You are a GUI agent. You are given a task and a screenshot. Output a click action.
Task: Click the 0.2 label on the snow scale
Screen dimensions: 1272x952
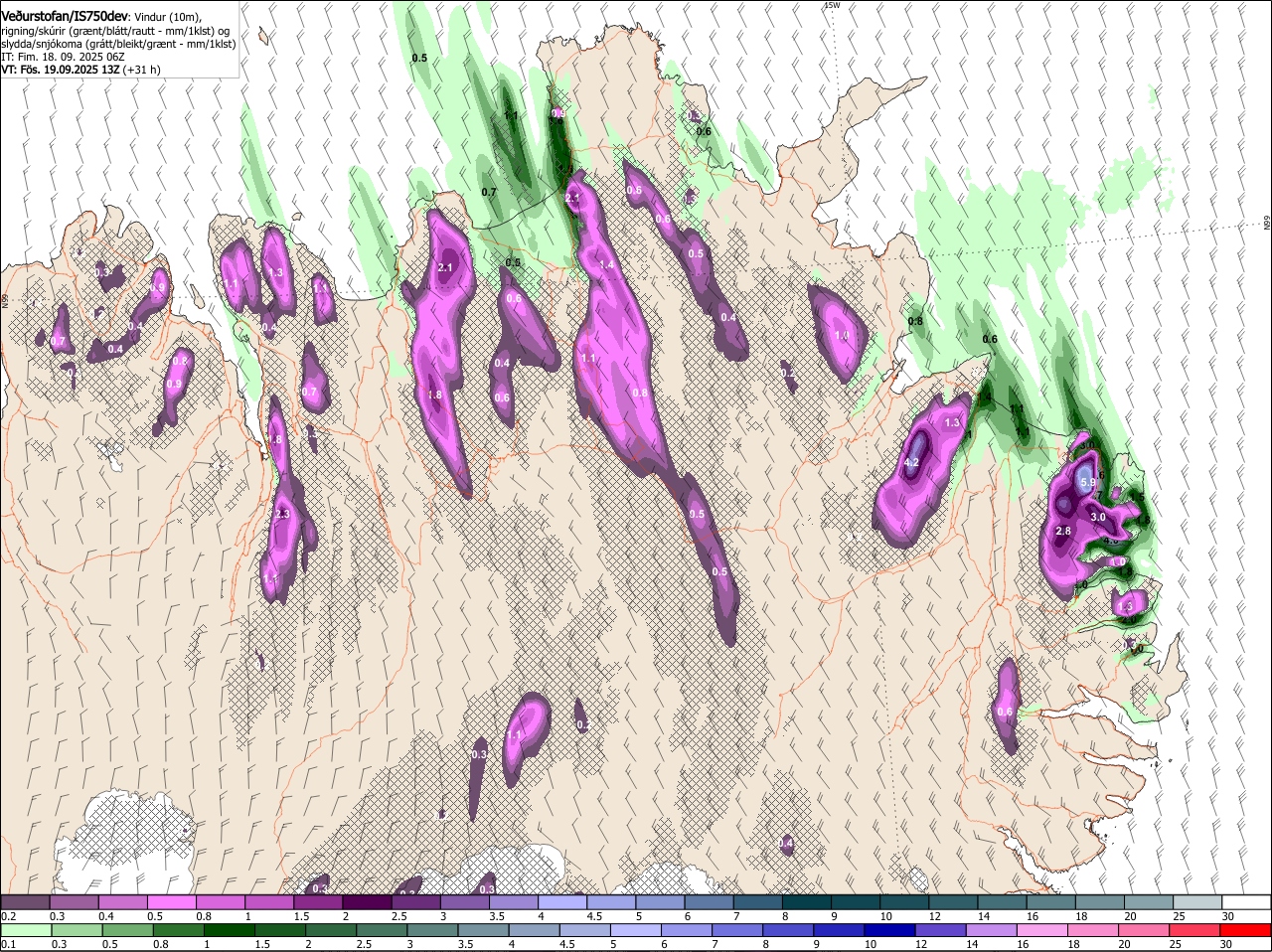click(x=8, y=916)
